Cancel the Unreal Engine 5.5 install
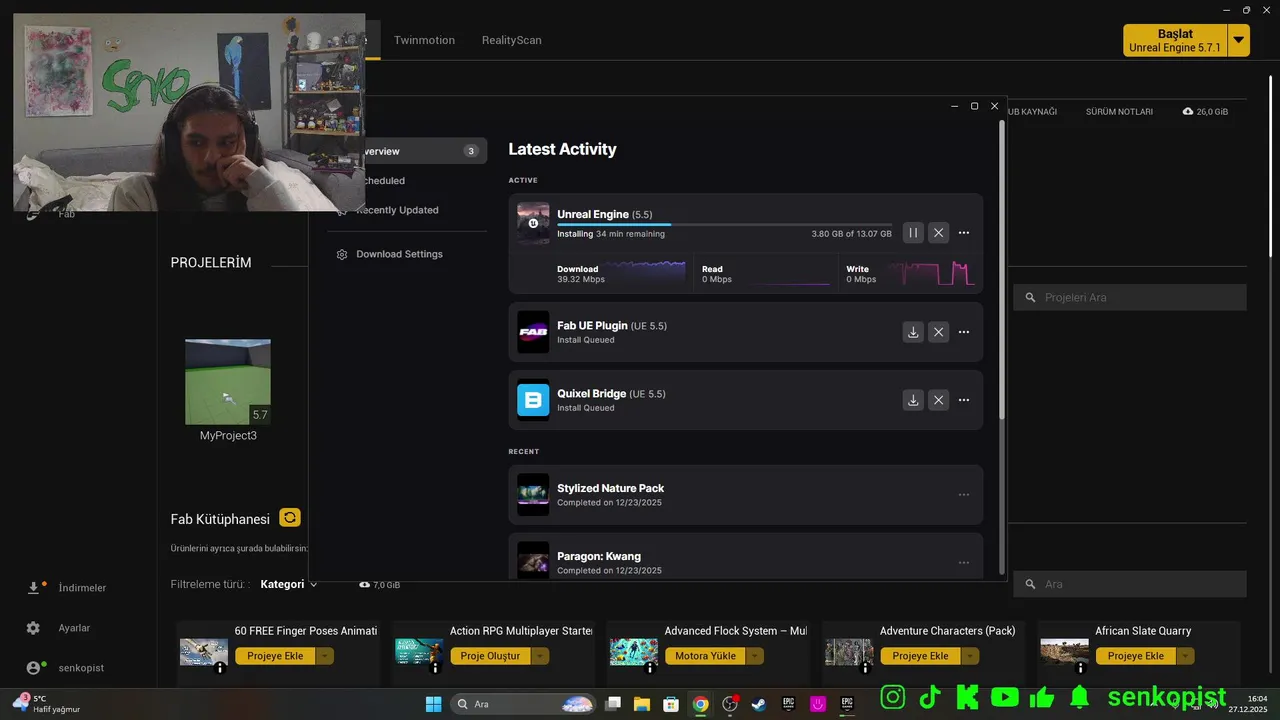Viewport: 1280px width, 720px height. pyautogui.click(x=938, y=233)
